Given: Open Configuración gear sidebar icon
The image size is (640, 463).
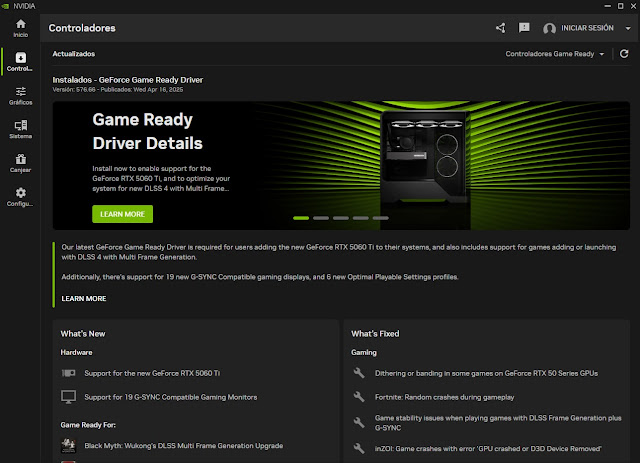Looking at the screenshot, I should [20, 193].
